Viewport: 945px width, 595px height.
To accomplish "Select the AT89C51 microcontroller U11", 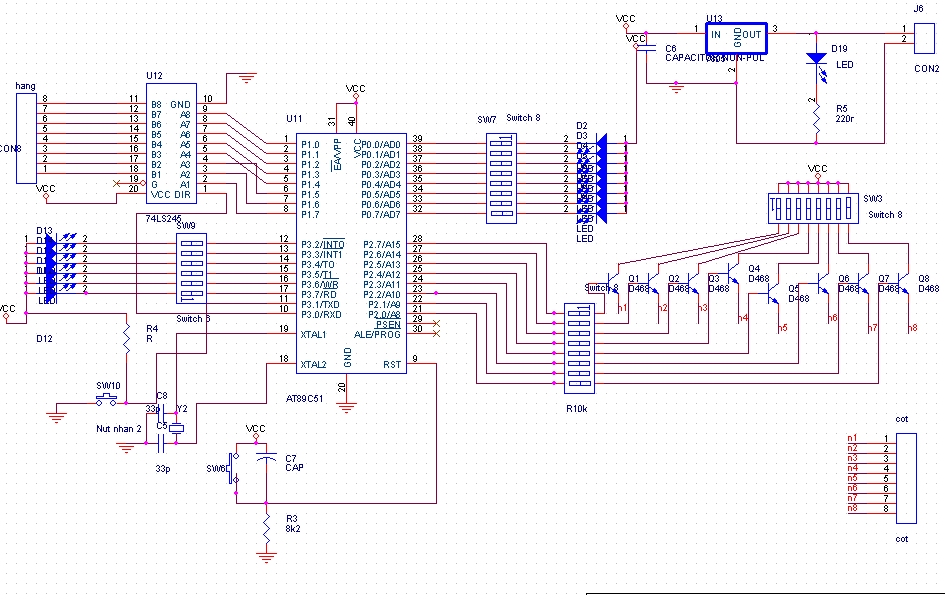I will click(x=351, y=253).
